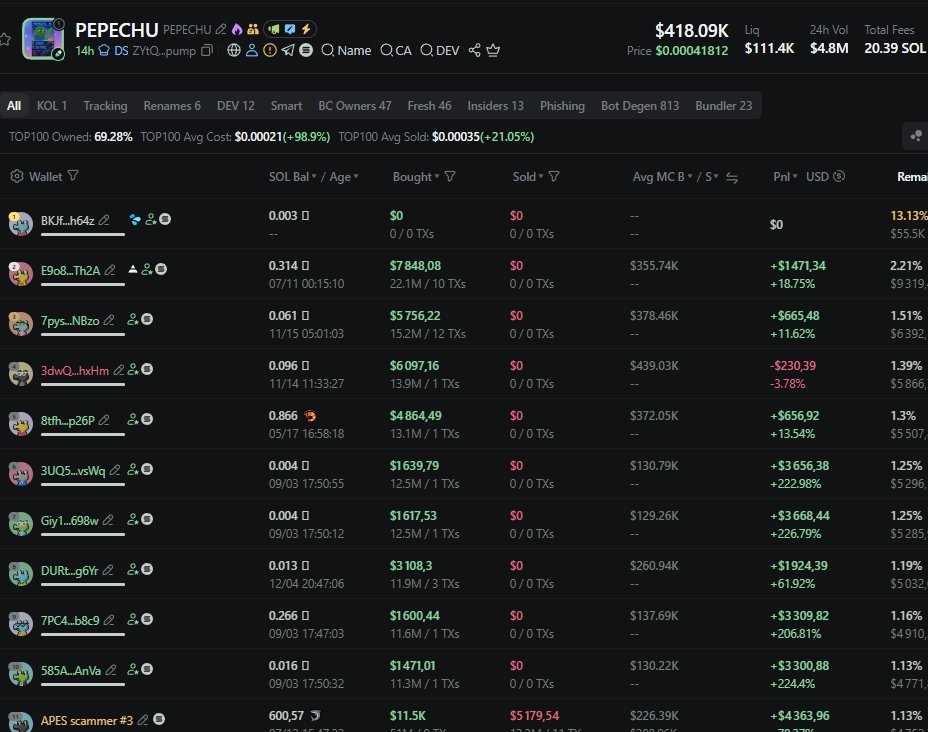Copy the ZYtQ...pump contract address
The height and width of the screenshot is (732, 928).
[207, 51]
